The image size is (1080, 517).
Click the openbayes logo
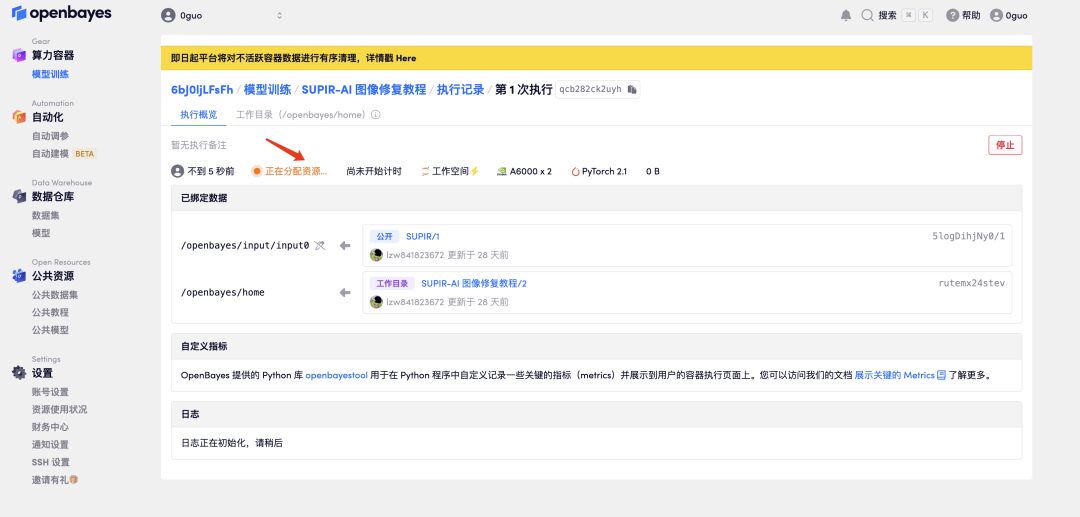point(61,14)
